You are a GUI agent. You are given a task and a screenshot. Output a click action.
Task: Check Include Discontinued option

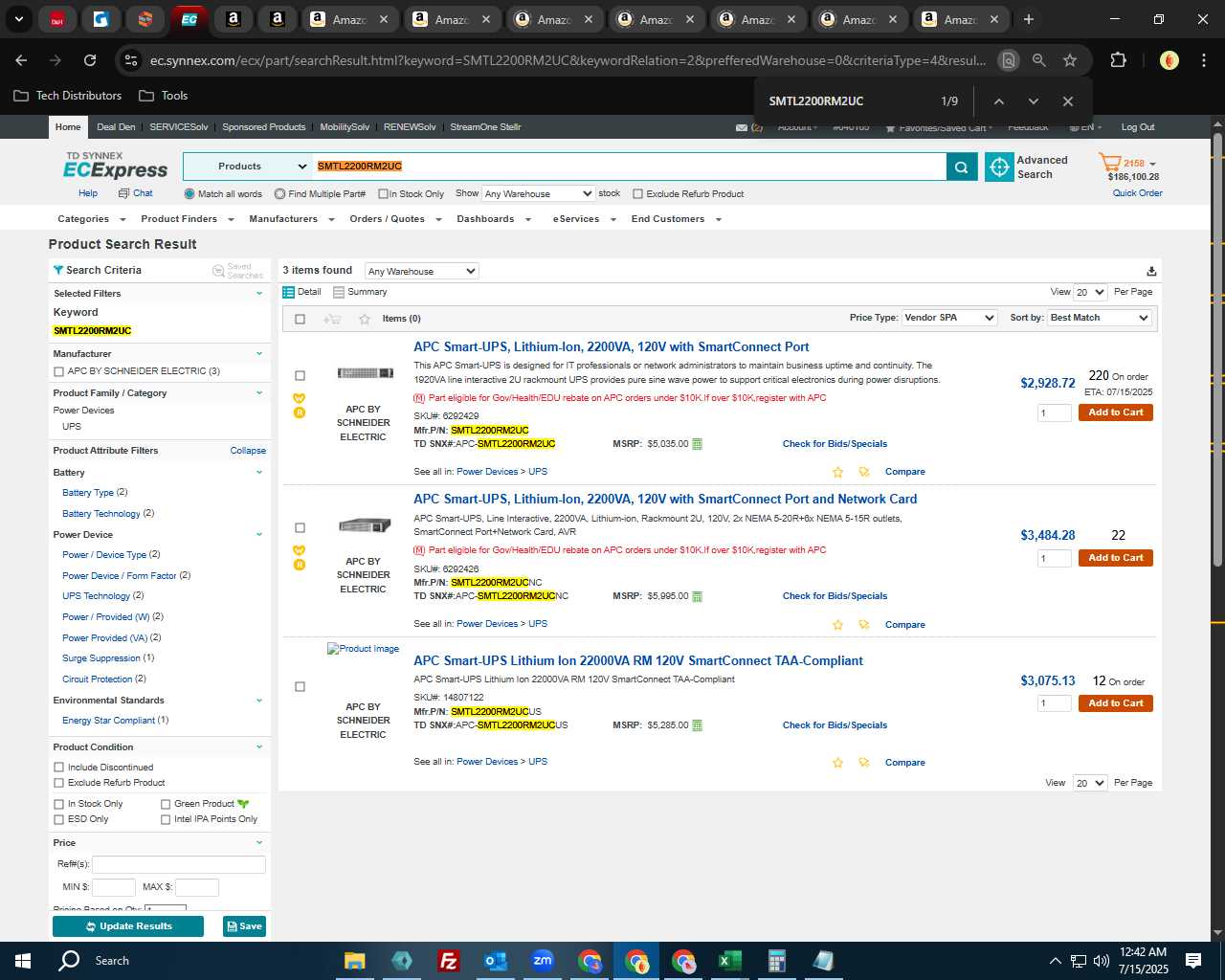point(59,768)
